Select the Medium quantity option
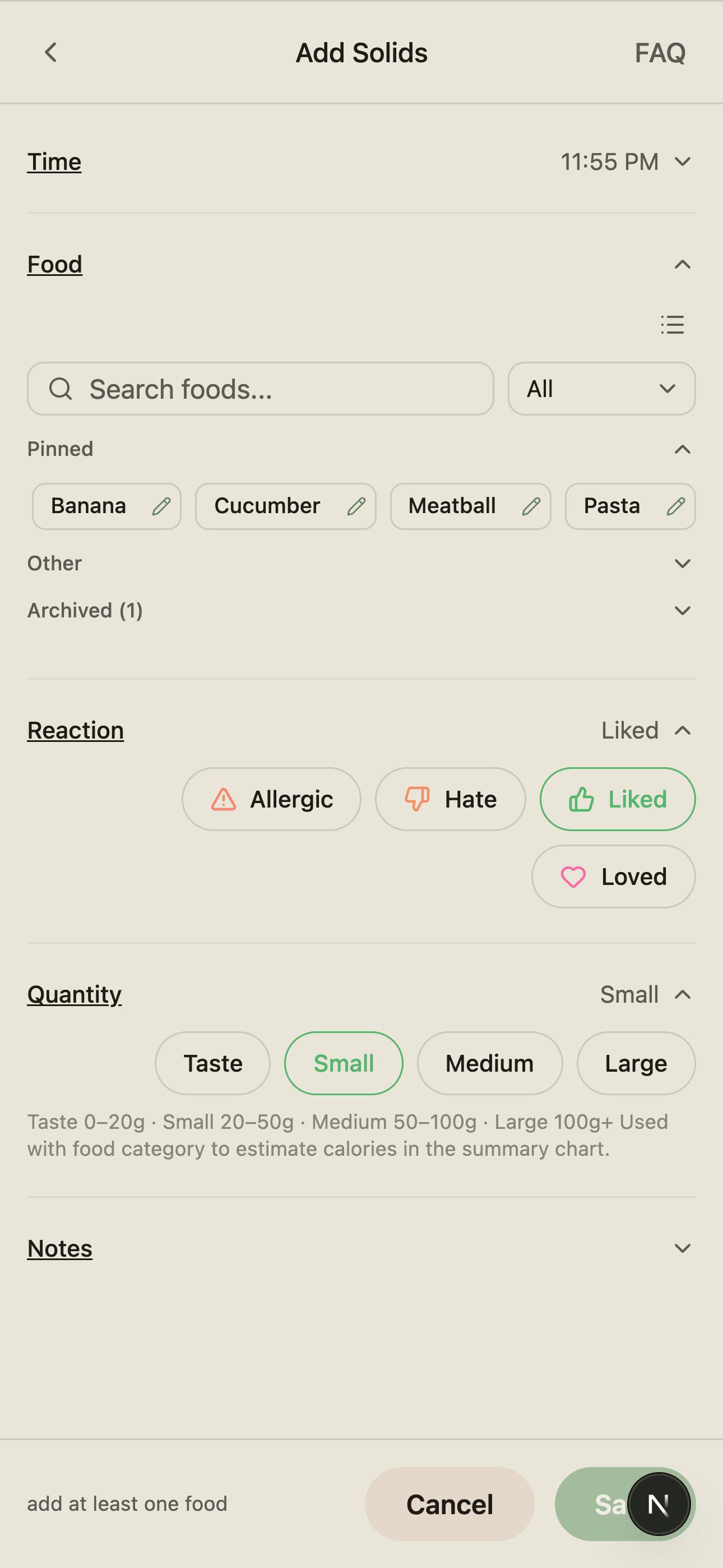Image resolution: width=723 pixels, height=1568 pixels. [490, 1063]
